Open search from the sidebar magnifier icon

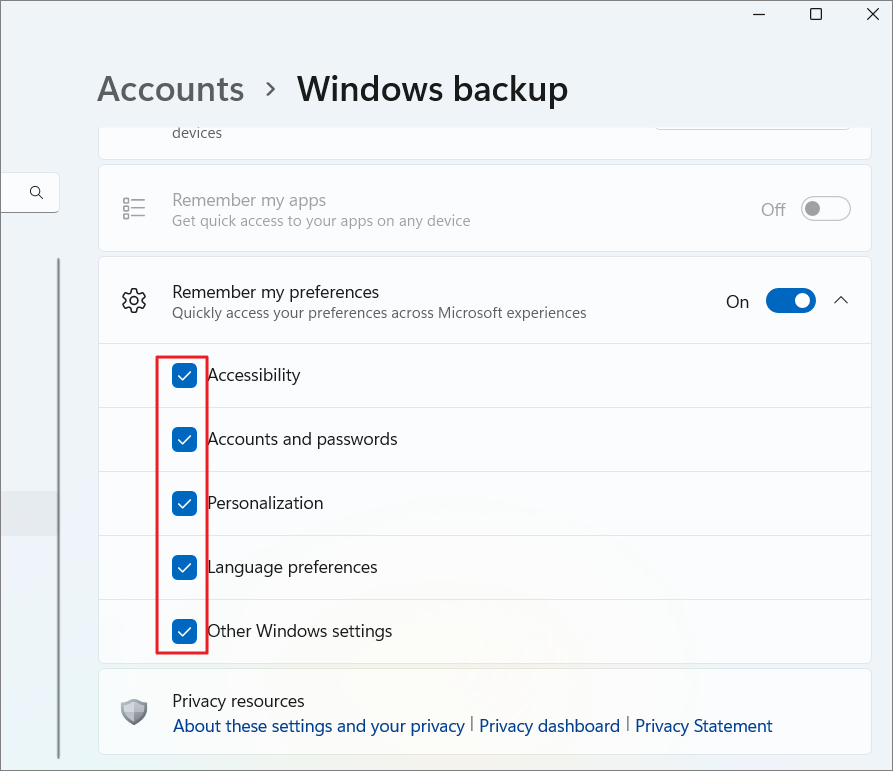(34, 192)
